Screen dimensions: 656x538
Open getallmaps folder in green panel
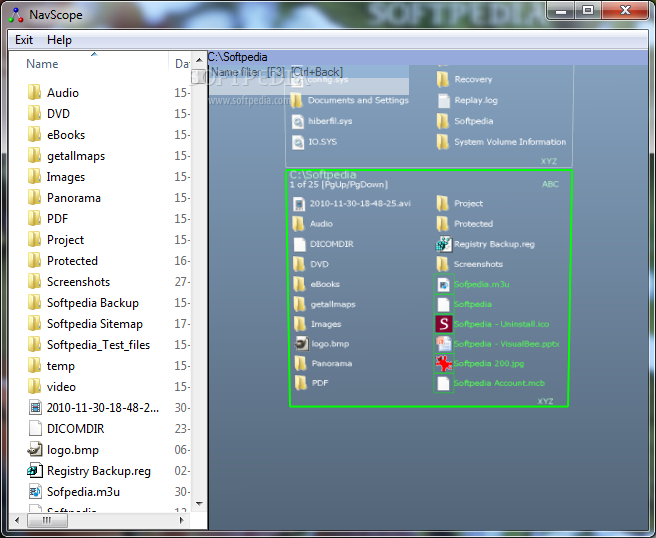pyautogui.click(x=324, y=304)
